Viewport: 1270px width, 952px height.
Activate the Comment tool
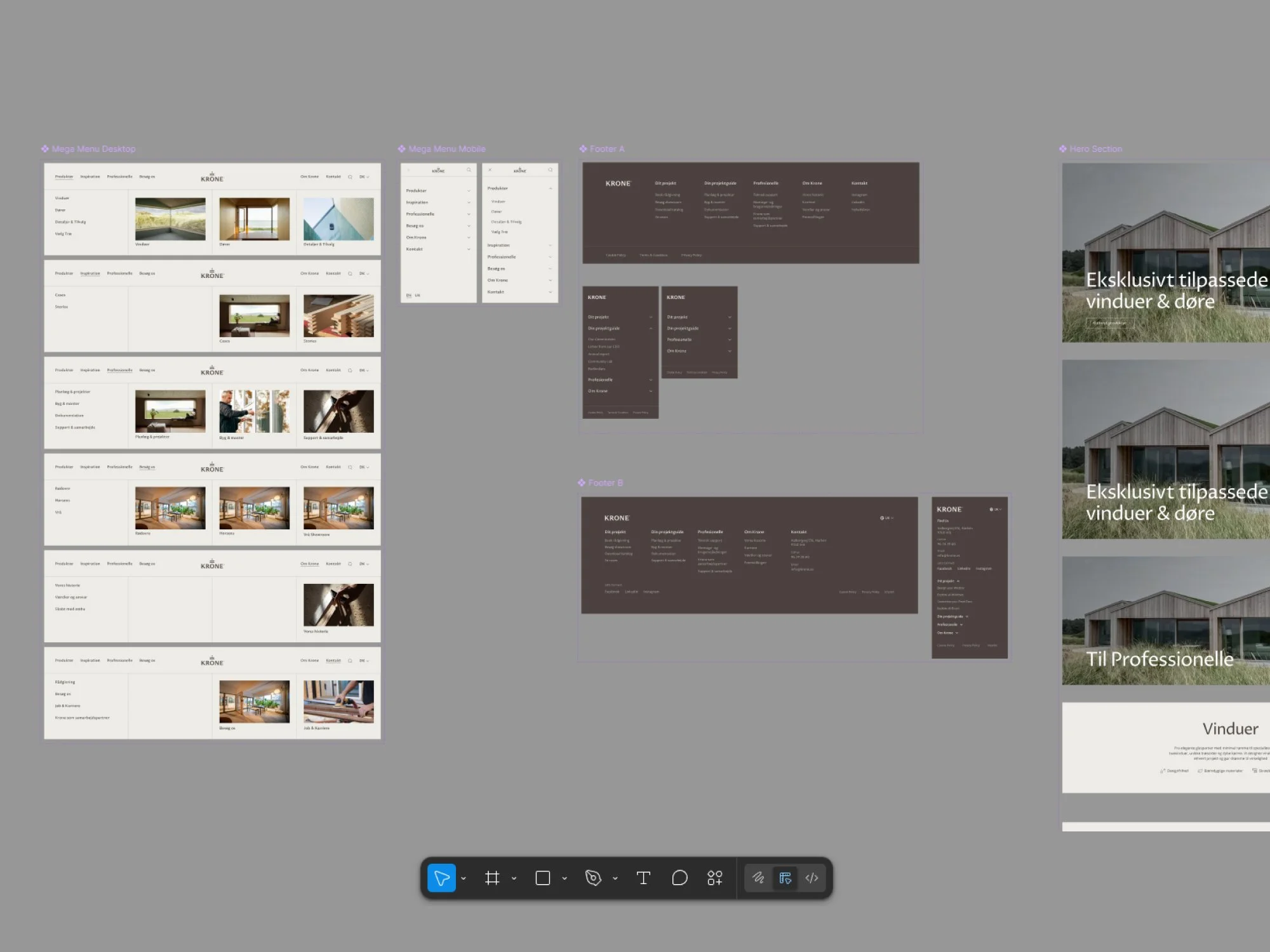(x=679, y=878)
